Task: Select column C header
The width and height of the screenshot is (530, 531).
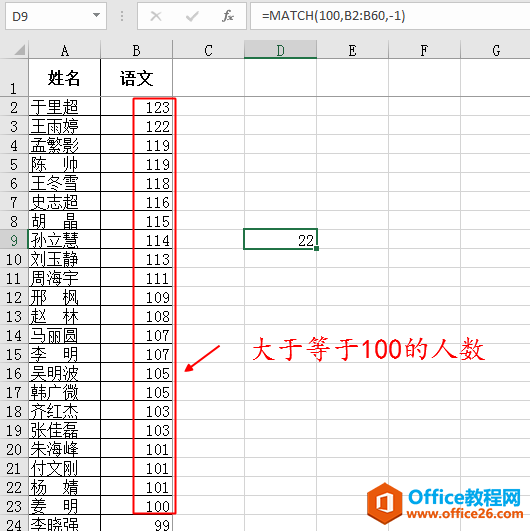Action: [x=208, y=50]
